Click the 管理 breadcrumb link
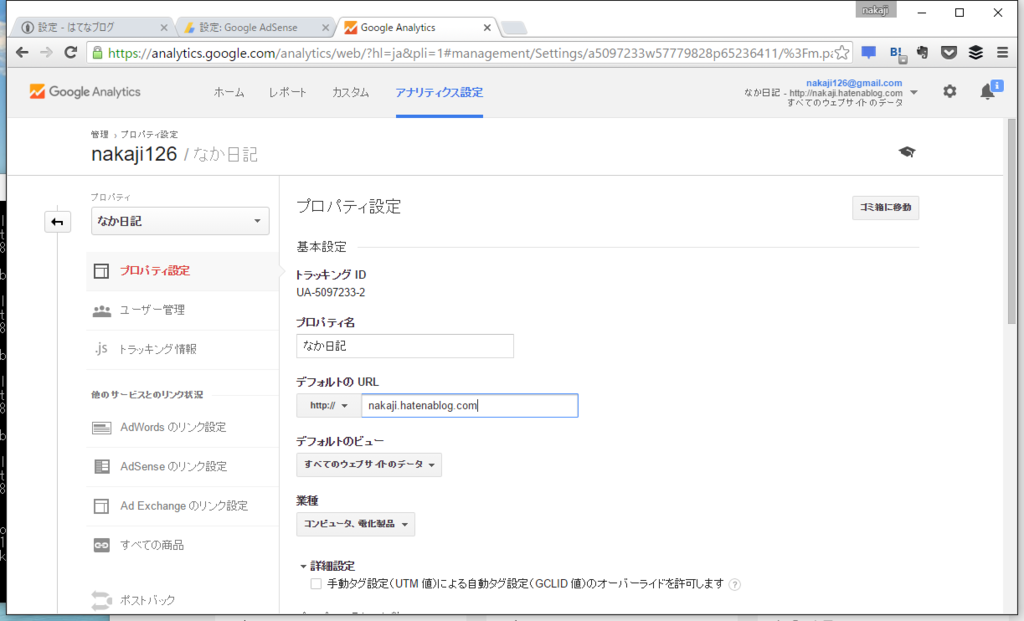The width and height of the screenshot is (1024, 621). 99,135
